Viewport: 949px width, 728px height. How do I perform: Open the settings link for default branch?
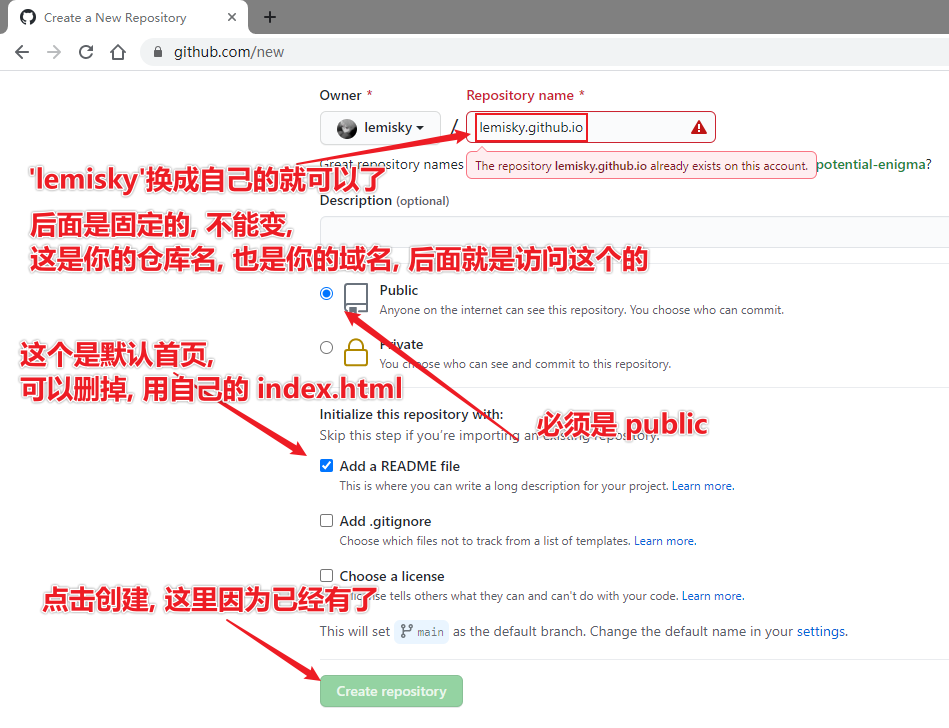(820, 631)
